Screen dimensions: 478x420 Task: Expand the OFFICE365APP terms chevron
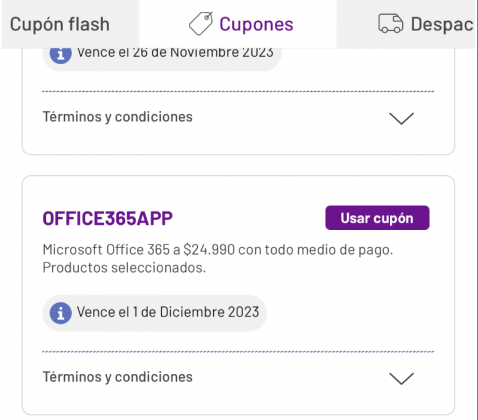401,379
